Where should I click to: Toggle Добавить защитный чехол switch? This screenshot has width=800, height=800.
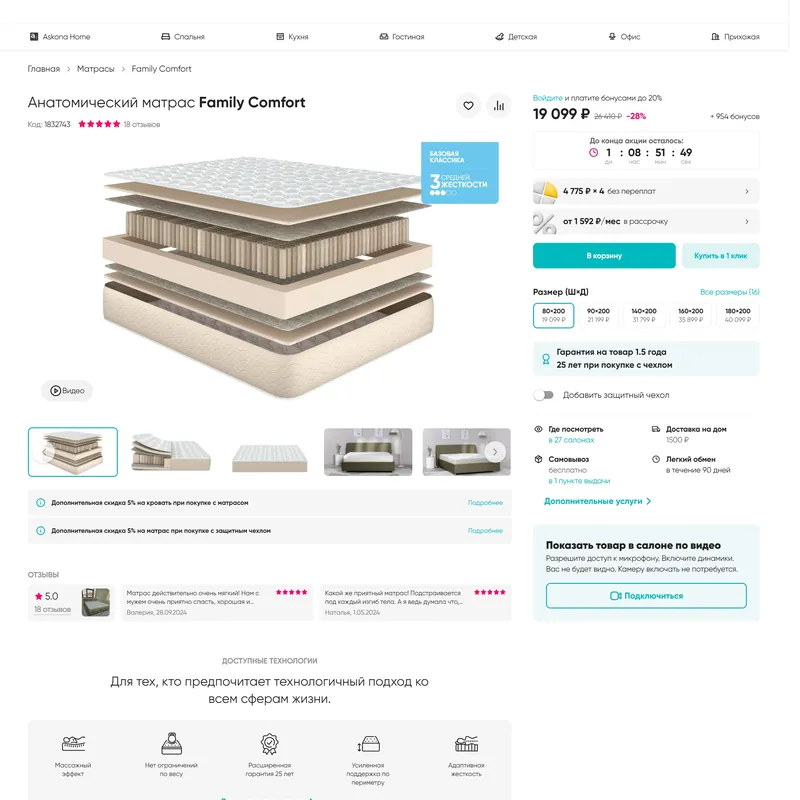tap(543, 395)
